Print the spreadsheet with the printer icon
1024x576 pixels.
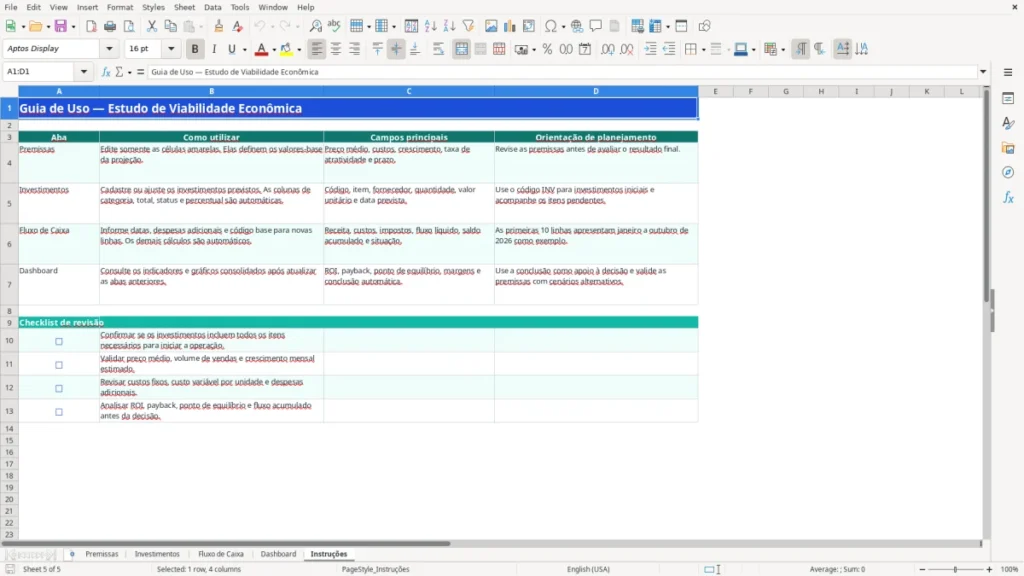(110, 26)
